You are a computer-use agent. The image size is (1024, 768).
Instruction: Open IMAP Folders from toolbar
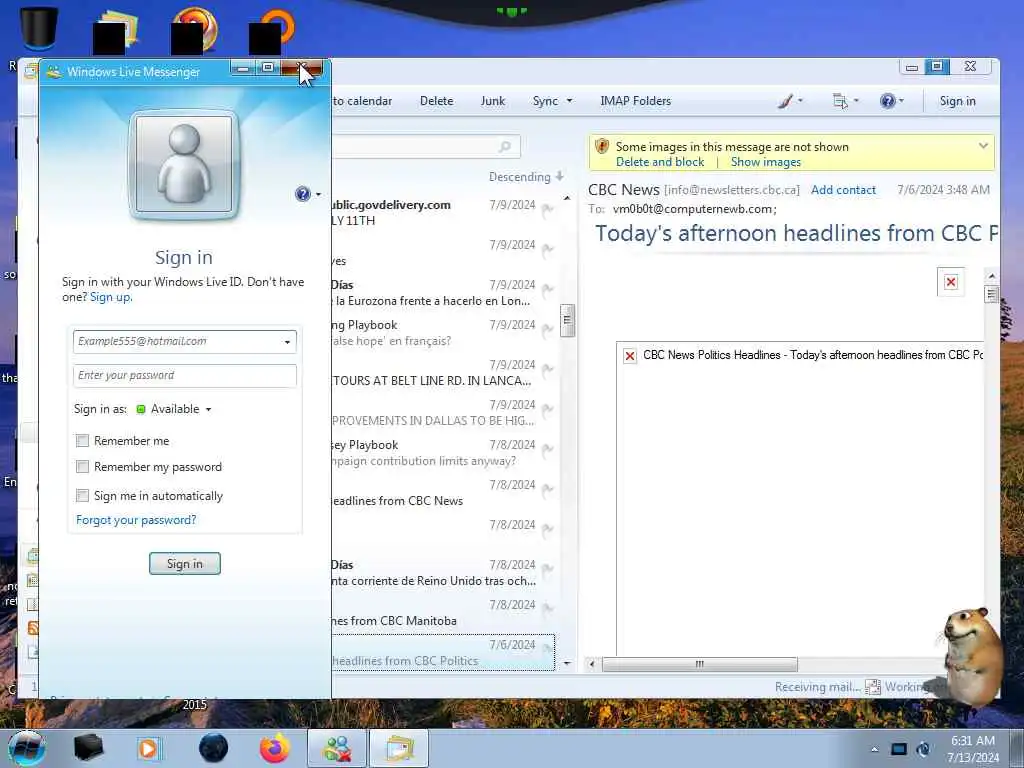[x=635, y=101]
